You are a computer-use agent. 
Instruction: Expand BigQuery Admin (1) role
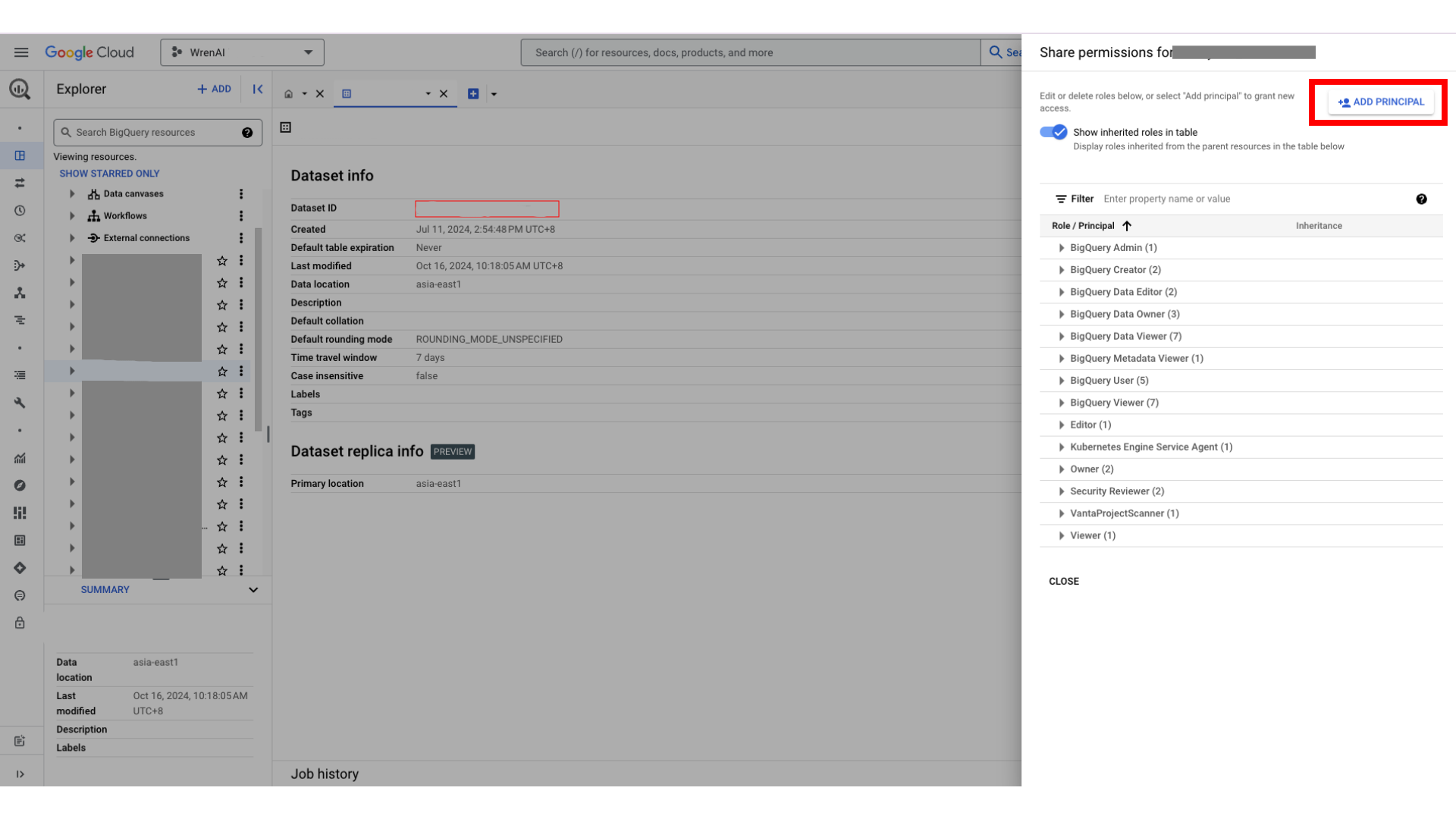[x=1062, y=248]
